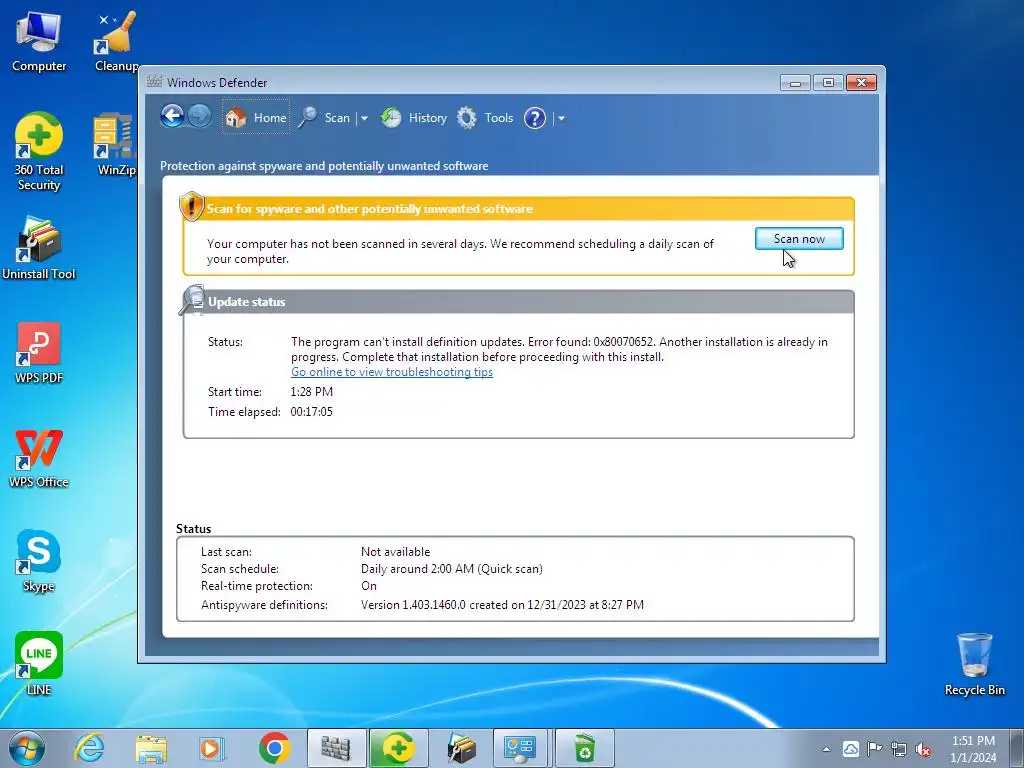Viewport: 1024px width, 768px height.
Task: Open Windows Media Player from the taskbar
Action: point(212,748)
